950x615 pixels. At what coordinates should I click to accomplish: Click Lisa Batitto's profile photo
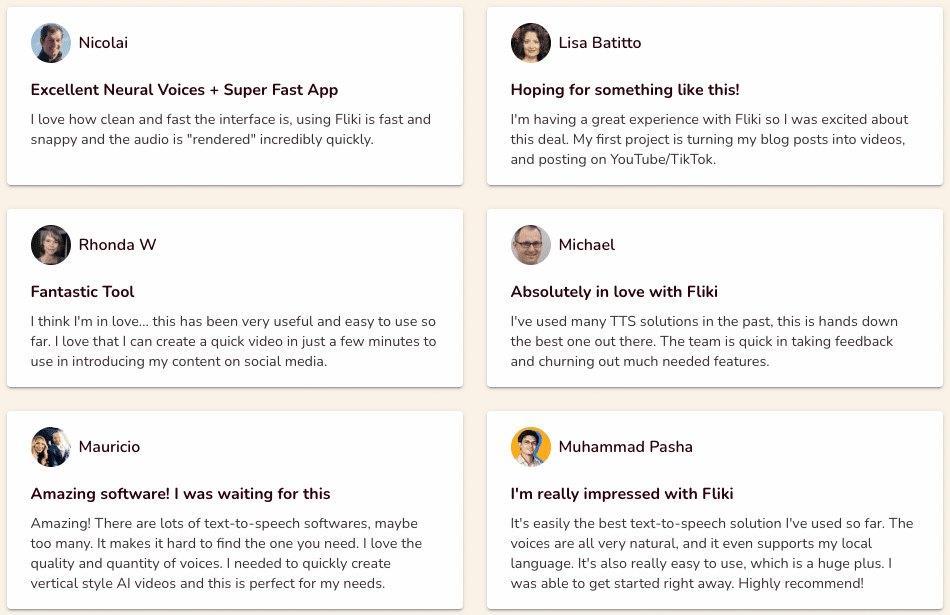pyautogui.click(x=531, y=43)
